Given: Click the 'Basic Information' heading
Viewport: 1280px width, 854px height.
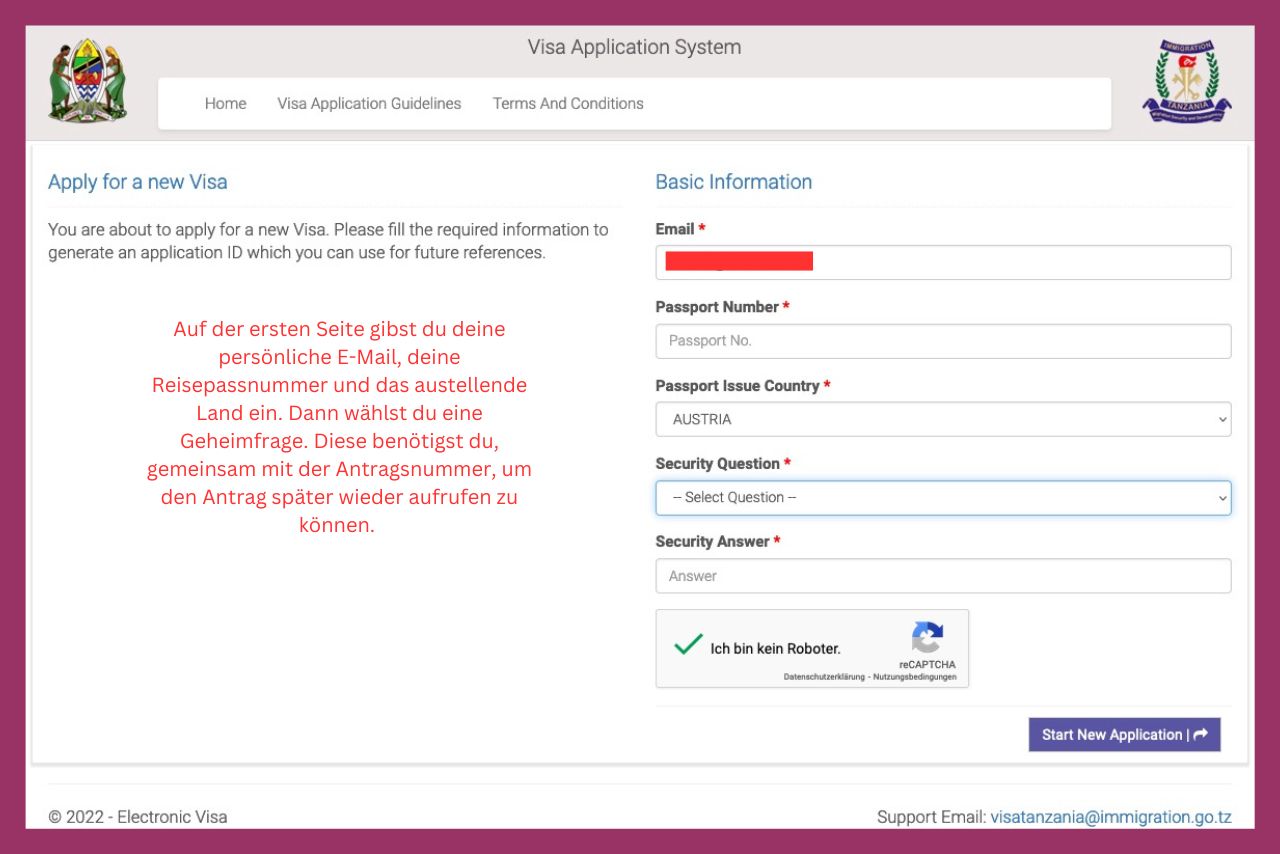Looking at the screenshot, I should click(x=733, y=182).
